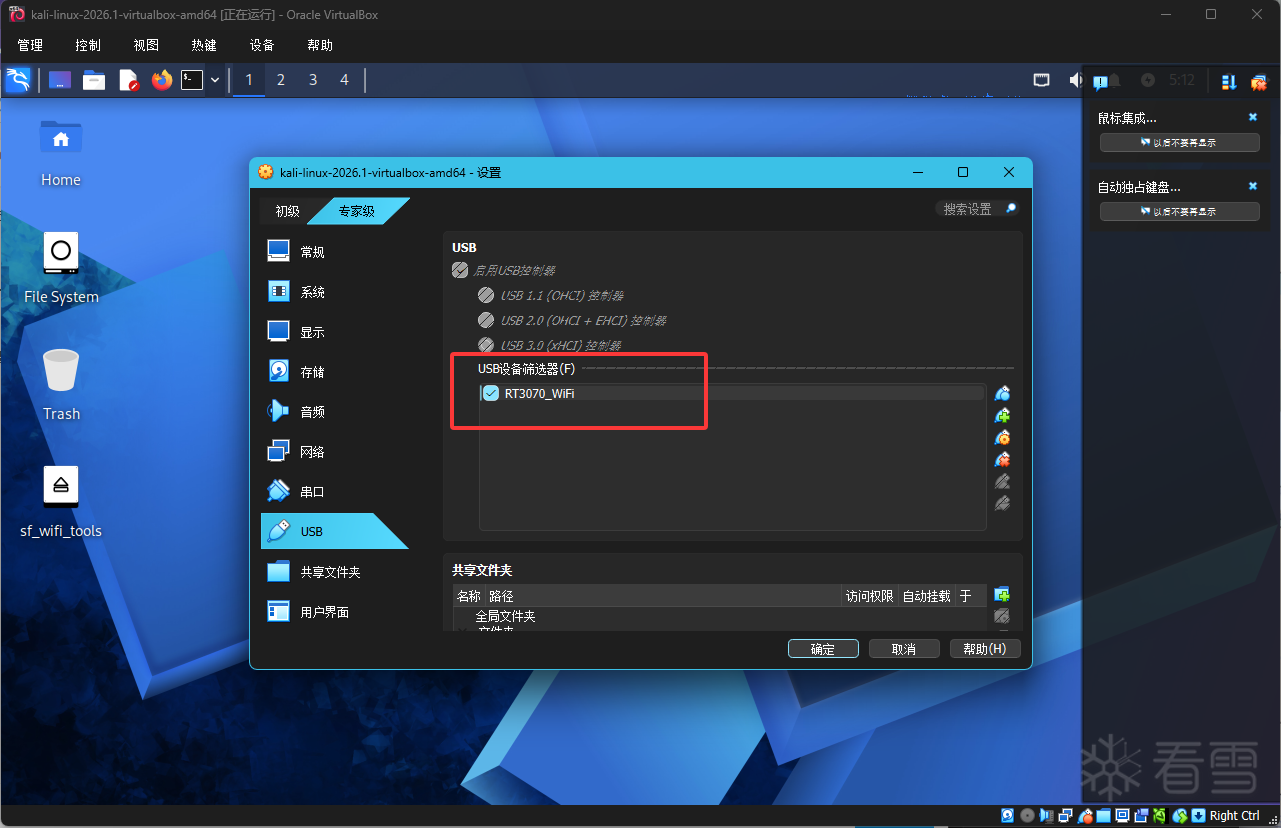The width and height of the screenshot is (1281, 828).
Task: Add a new shared folder
Action: [x=1002, y=595]
